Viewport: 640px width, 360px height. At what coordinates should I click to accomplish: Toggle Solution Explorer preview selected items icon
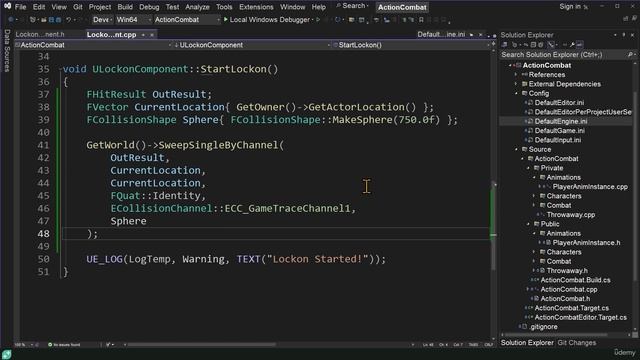pyautogui.click(x=580, y=45)
